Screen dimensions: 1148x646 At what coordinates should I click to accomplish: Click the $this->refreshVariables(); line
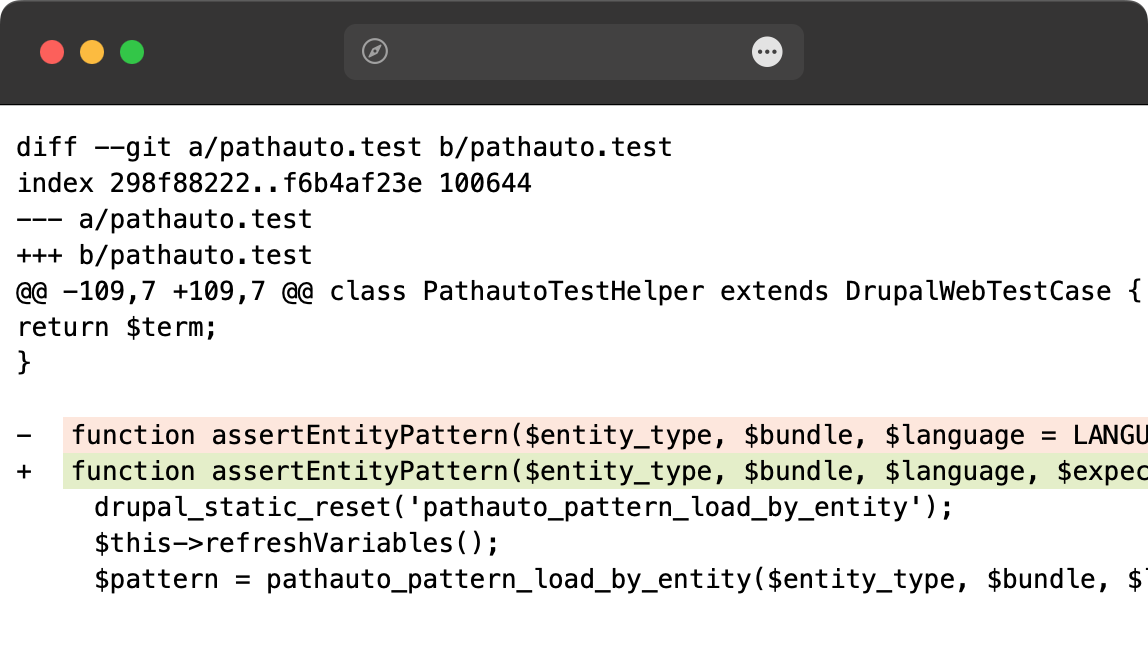pyautogui.click(x=297, y=543)
